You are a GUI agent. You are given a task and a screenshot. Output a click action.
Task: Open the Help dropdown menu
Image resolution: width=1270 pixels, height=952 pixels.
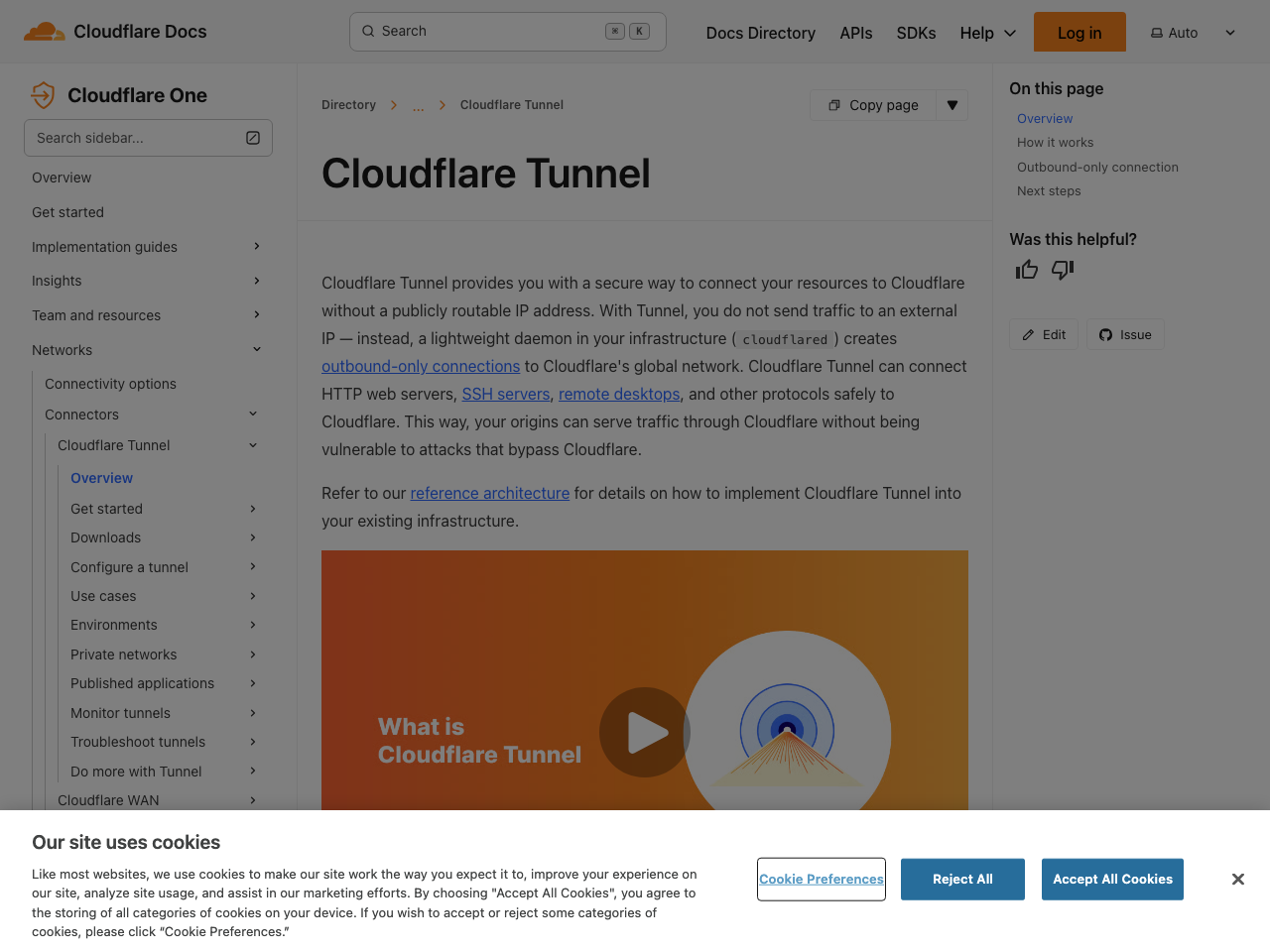[986, 32]
